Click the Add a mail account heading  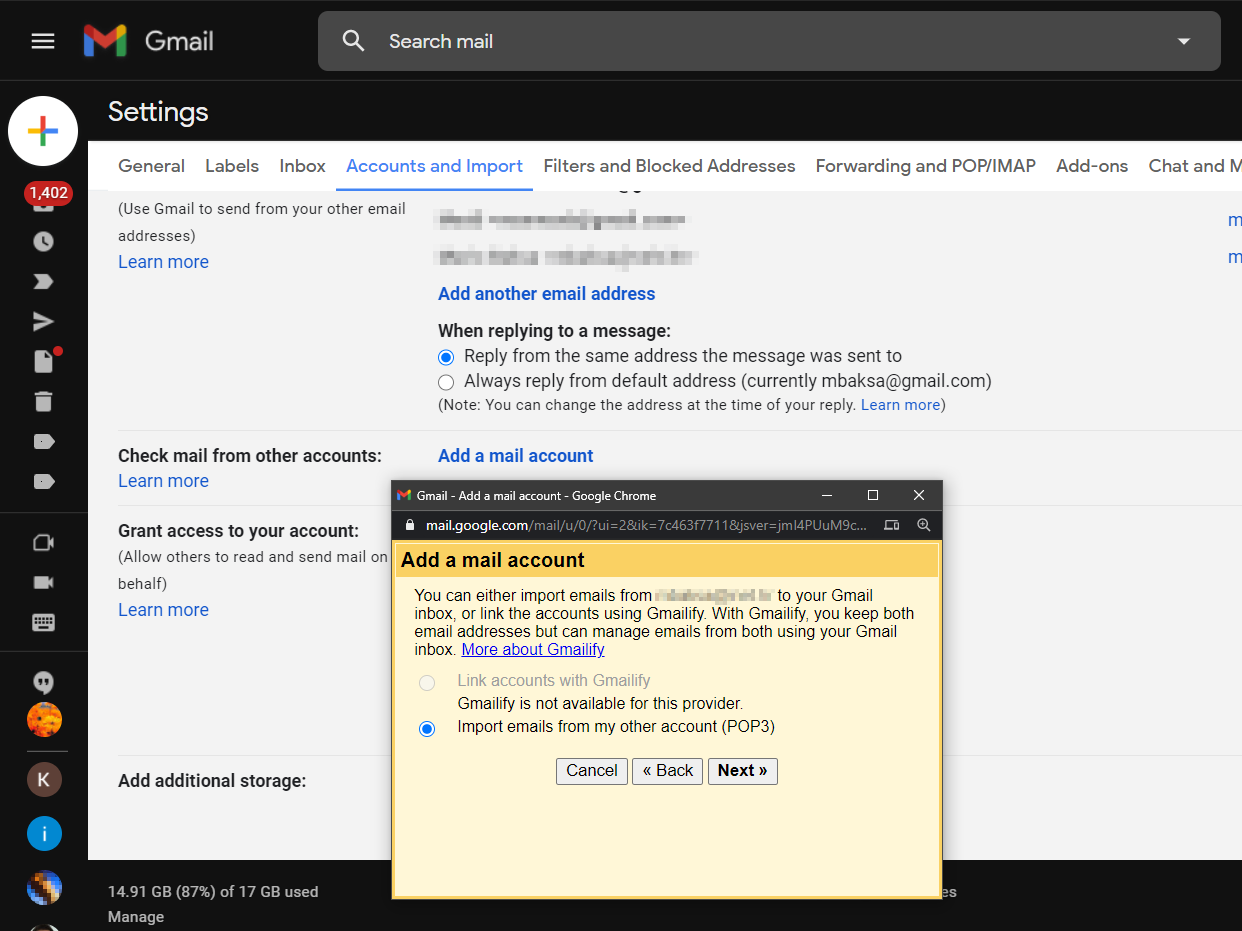(493, 560)
